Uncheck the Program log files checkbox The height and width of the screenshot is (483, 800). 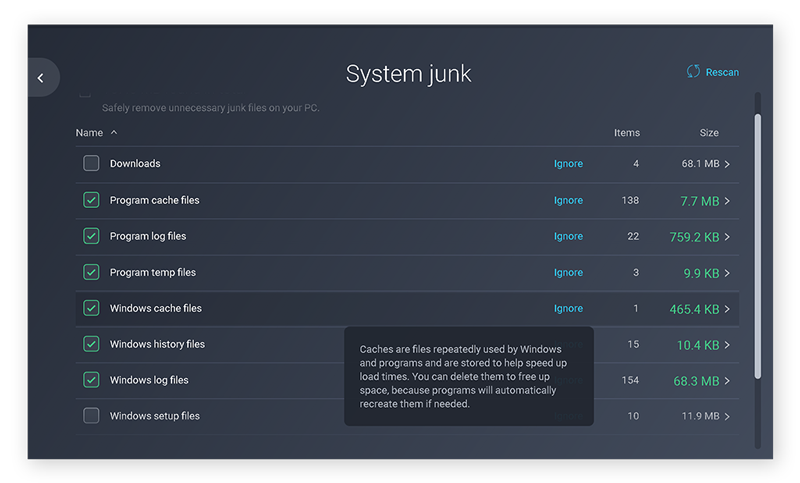coord(91,236)
